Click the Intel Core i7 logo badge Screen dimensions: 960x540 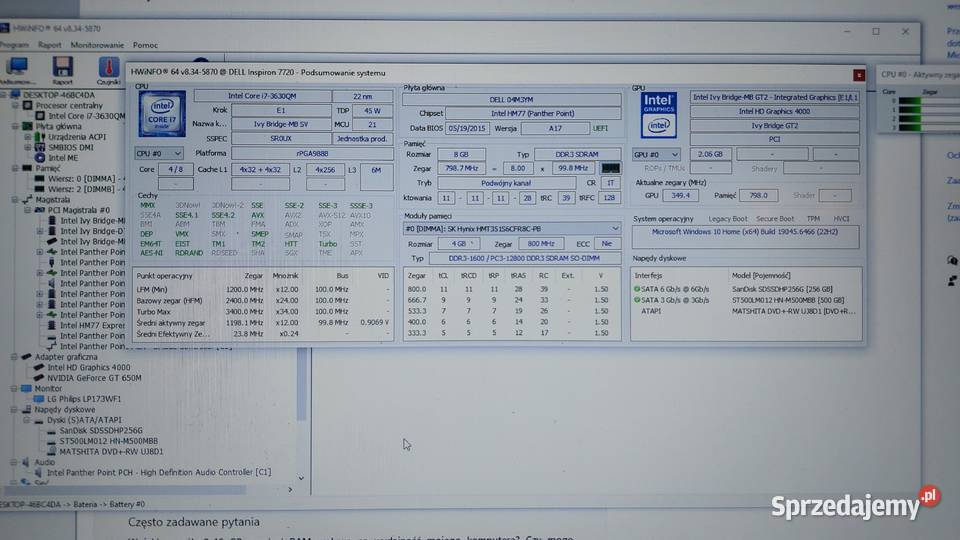[x=162, y=114]
